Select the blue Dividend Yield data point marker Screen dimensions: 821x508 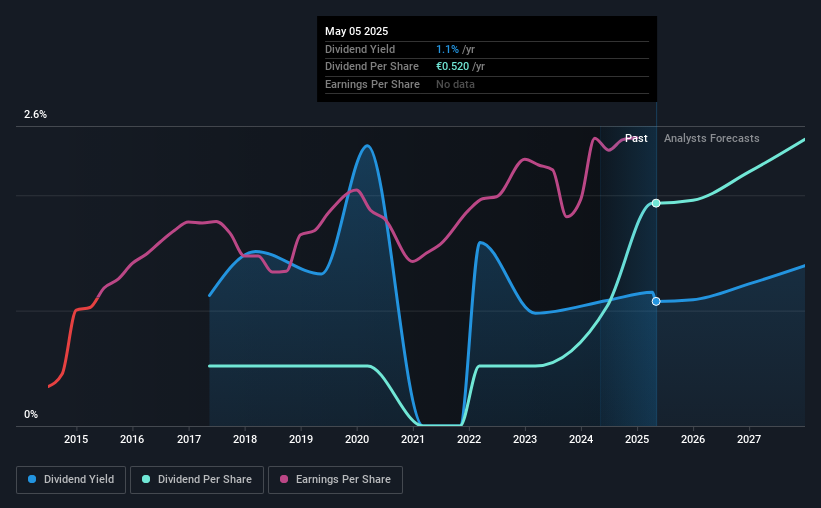pos(656,301)
